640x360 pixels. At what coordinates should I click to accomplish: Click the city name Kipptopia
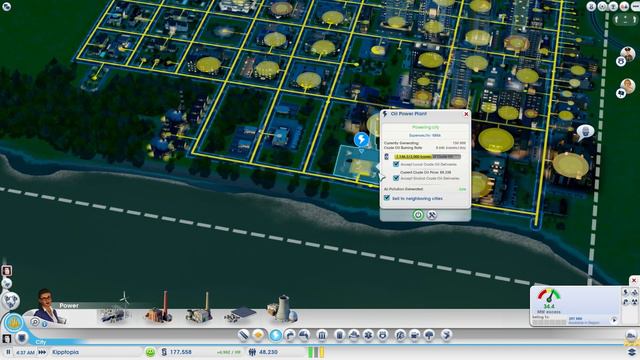click(x=65, y=352)
